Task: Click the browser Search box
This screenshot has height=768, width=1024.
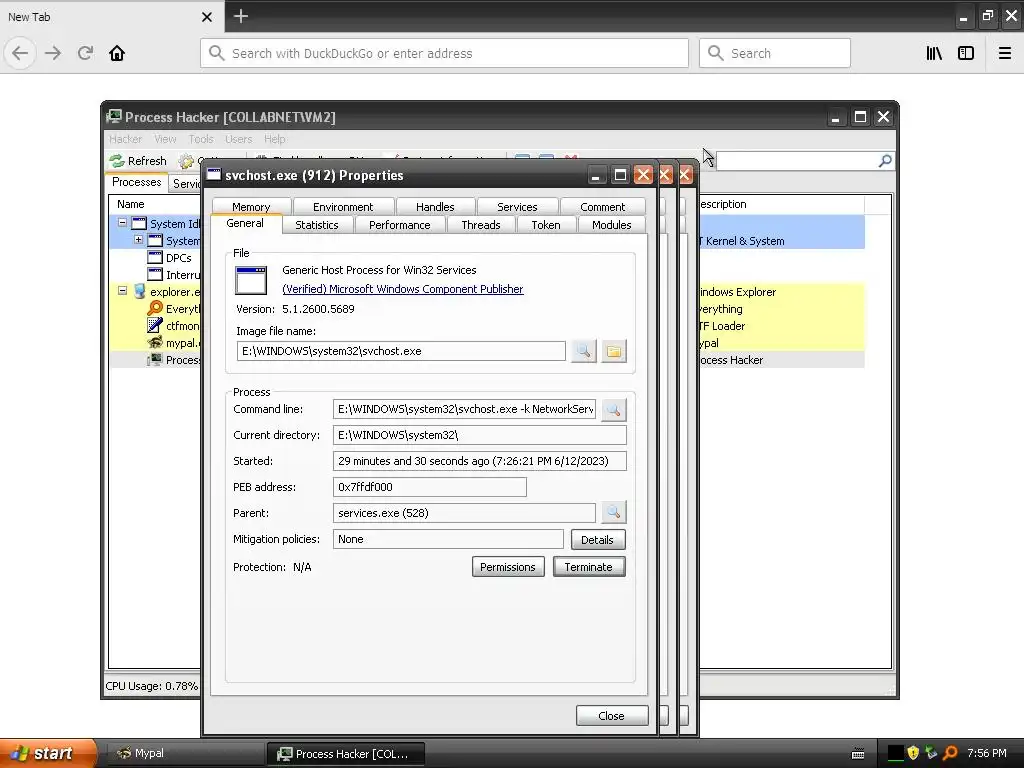Action: coord(775,53)
